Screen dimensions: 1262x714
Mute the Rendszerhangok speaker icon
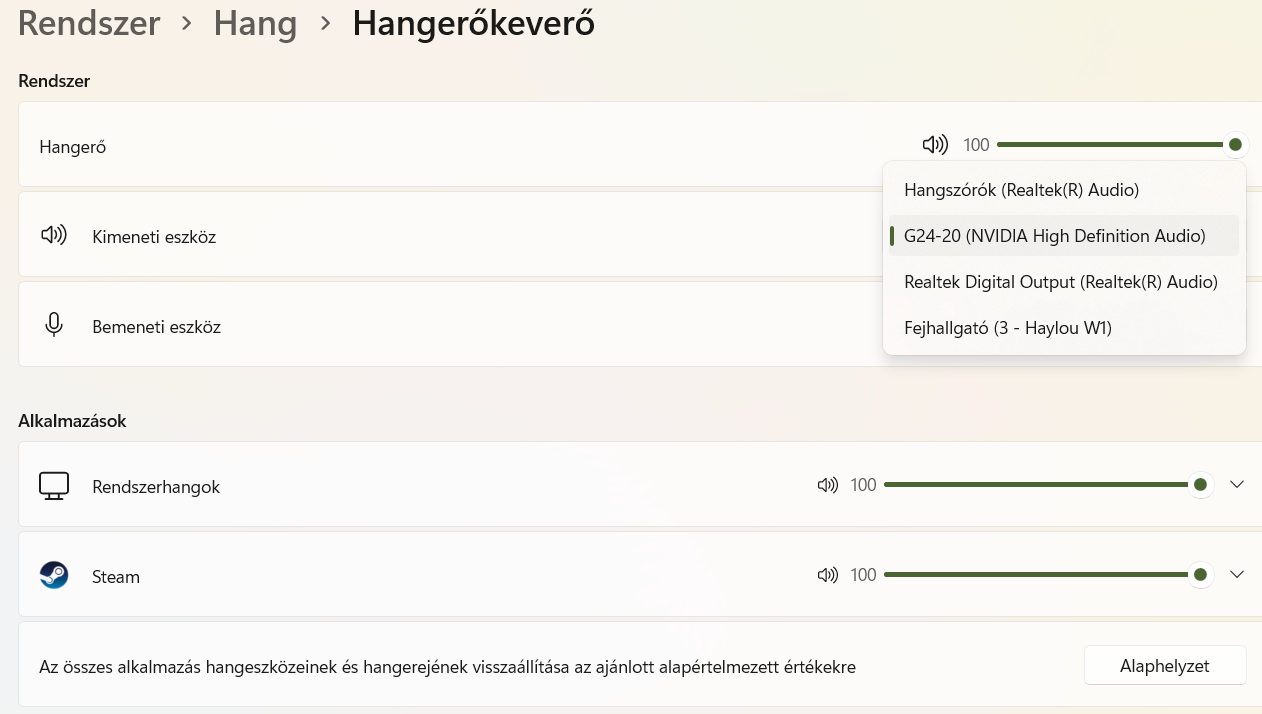coord(827,485)
